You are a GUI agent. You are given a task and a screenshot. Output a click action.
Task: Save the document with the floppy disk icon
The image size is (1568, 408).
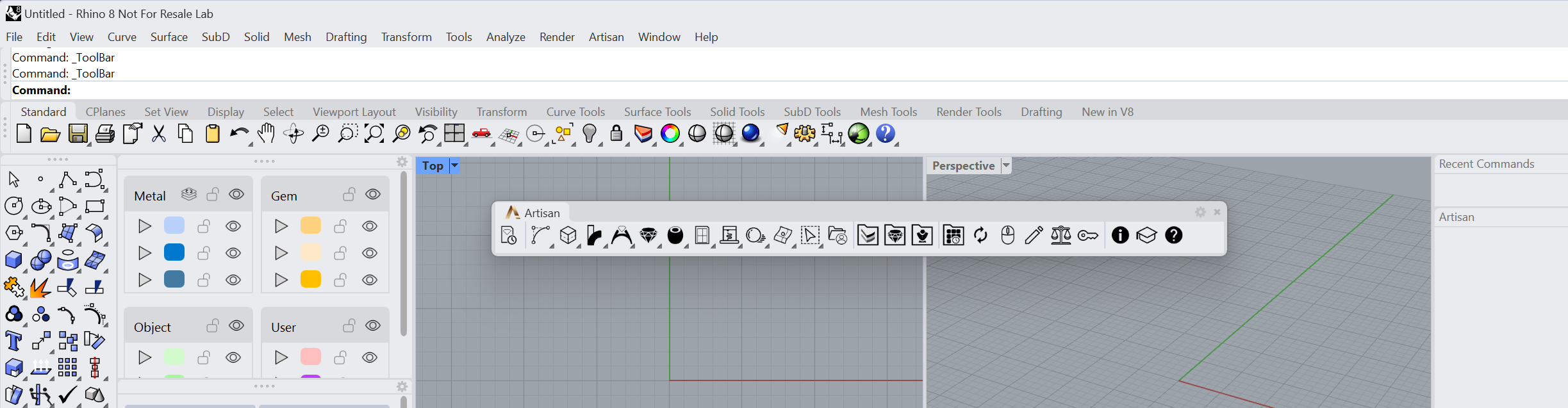point(78,134)
